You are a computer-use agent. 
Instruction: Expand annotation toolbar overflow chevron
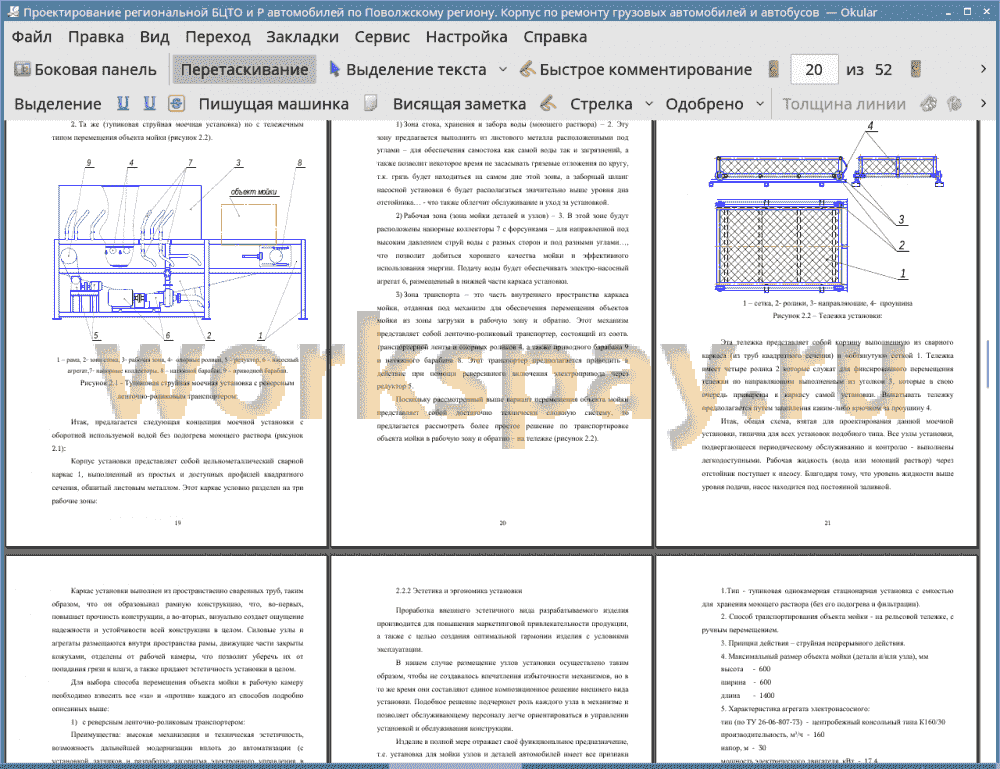tap(983, 103)
